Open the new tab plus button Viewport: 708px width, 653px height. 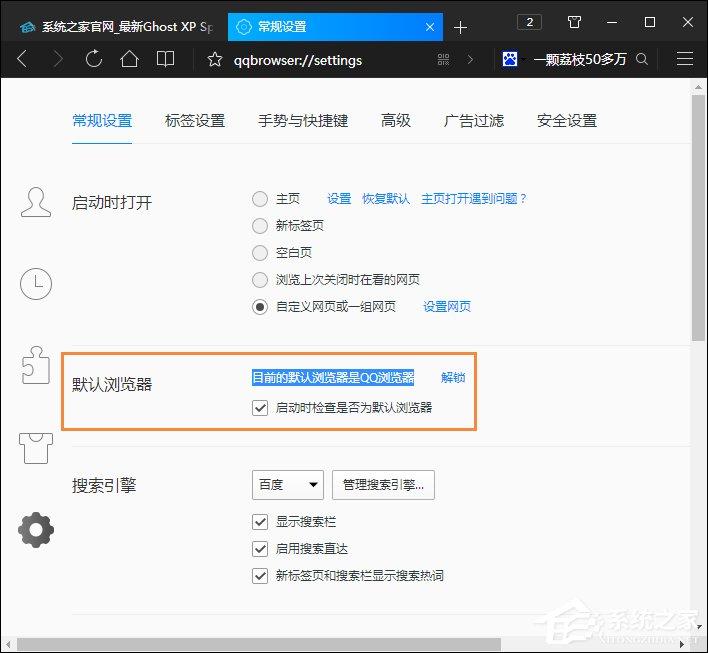[x=460, y=28]
